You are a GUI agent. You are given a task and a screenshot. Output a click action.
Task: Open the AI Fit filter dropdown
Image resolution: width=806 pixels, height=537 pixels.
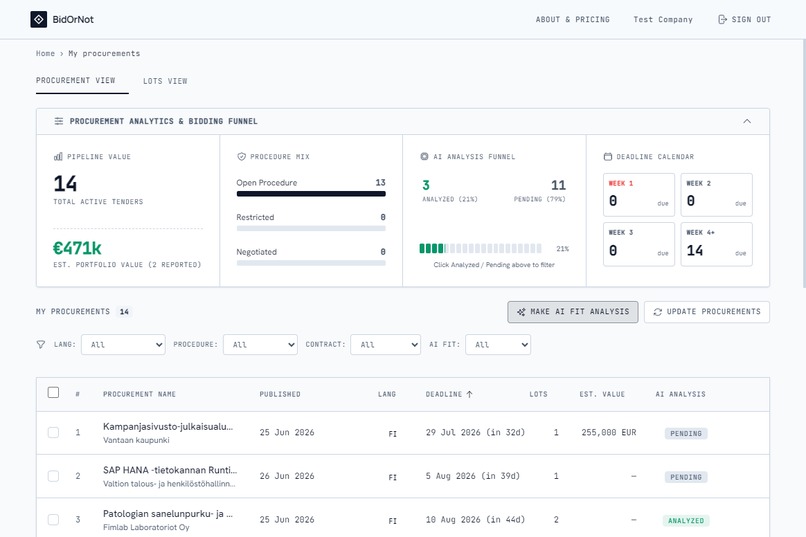[498, 345]
